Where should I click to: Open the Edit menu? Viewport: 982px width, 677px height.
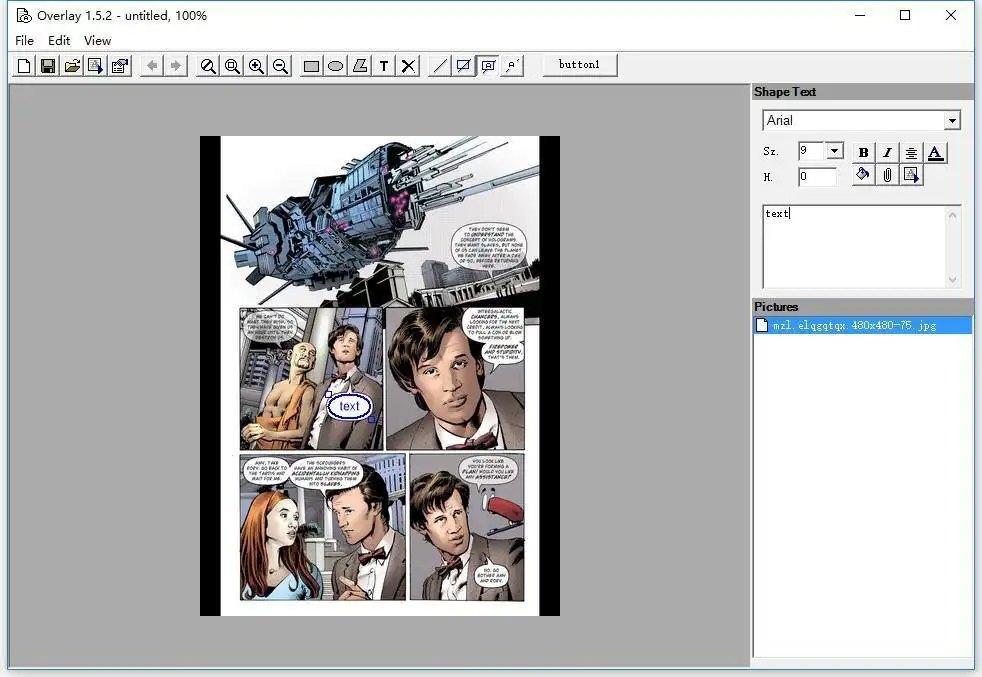59,41
